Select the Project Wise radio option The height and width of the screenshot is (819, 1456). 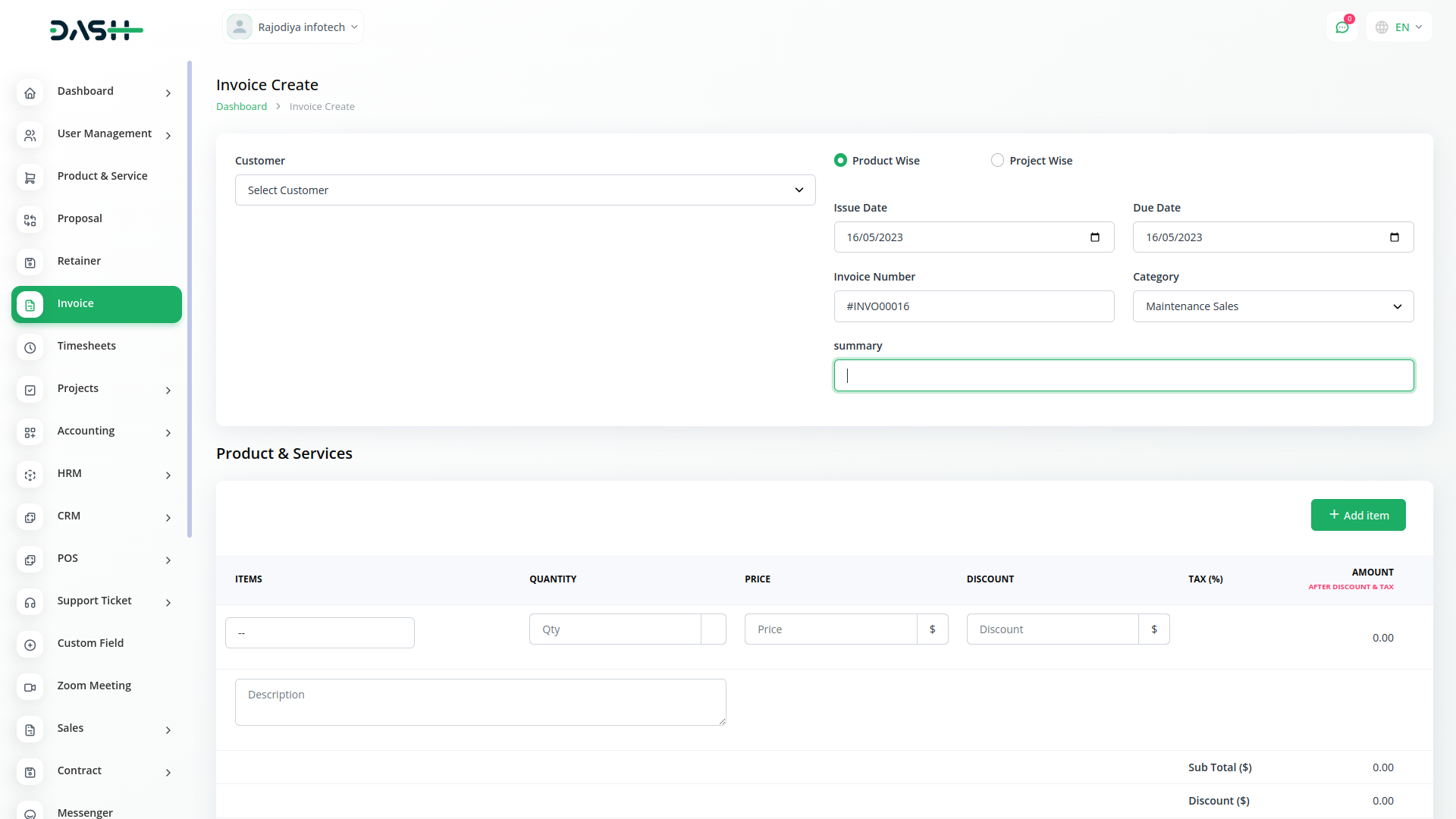(x=997, y=161)
